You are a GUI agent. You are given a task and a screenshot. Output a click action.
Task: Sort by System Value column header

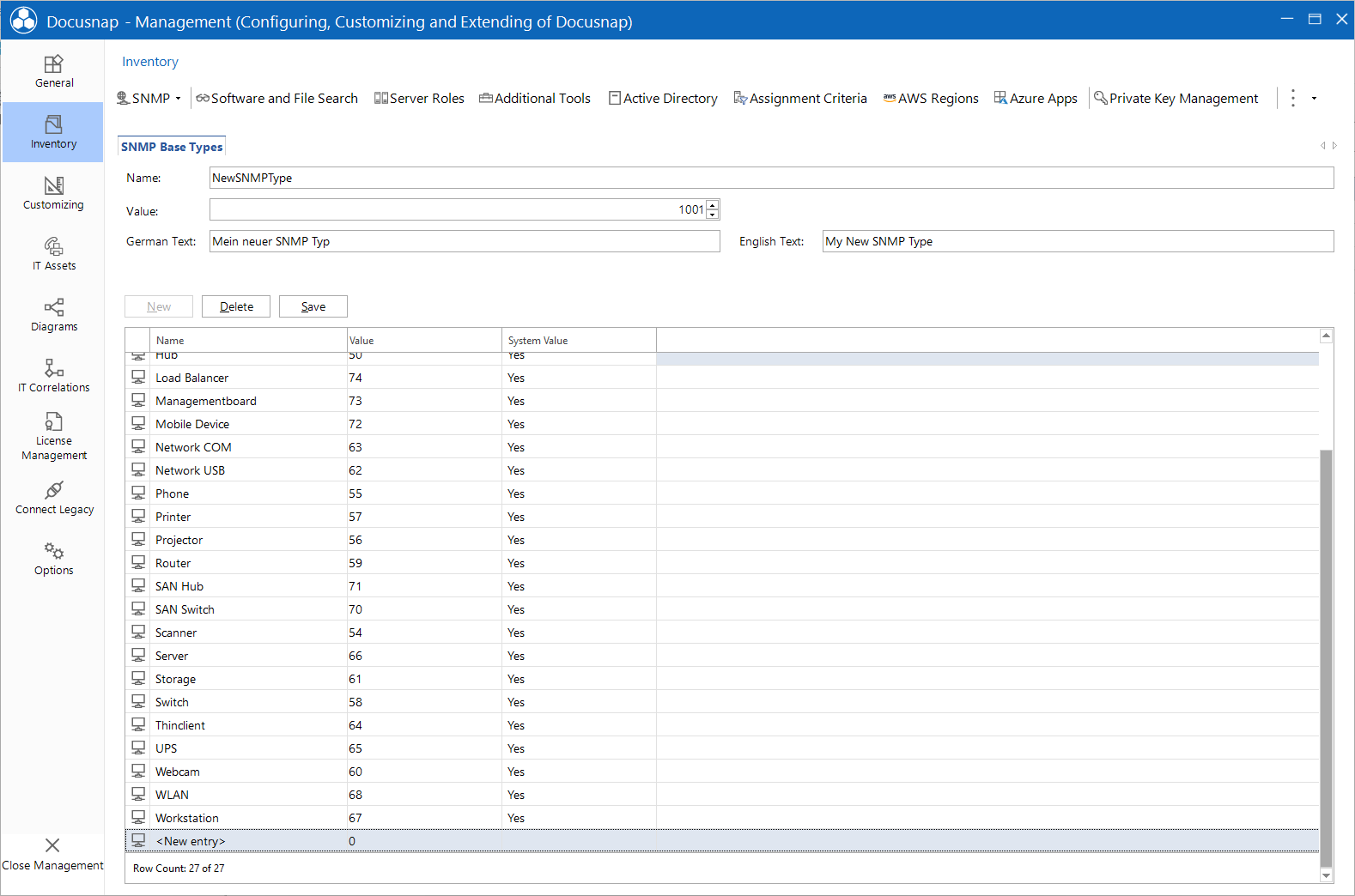(580, 340)
